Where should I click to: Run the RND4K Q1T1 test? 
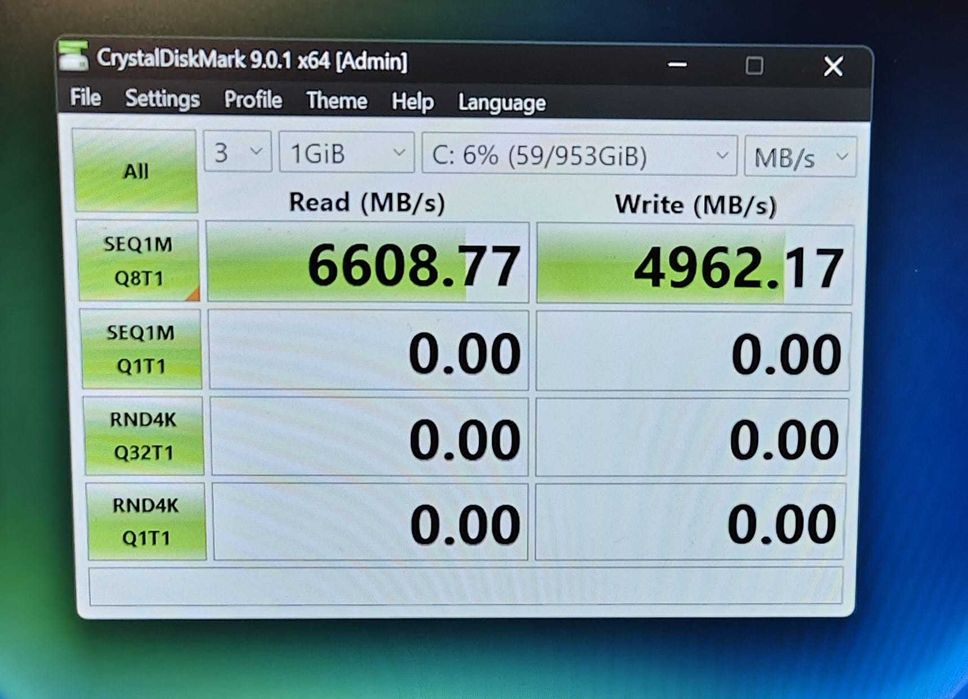pyautogui.click(x=146, y=522)
